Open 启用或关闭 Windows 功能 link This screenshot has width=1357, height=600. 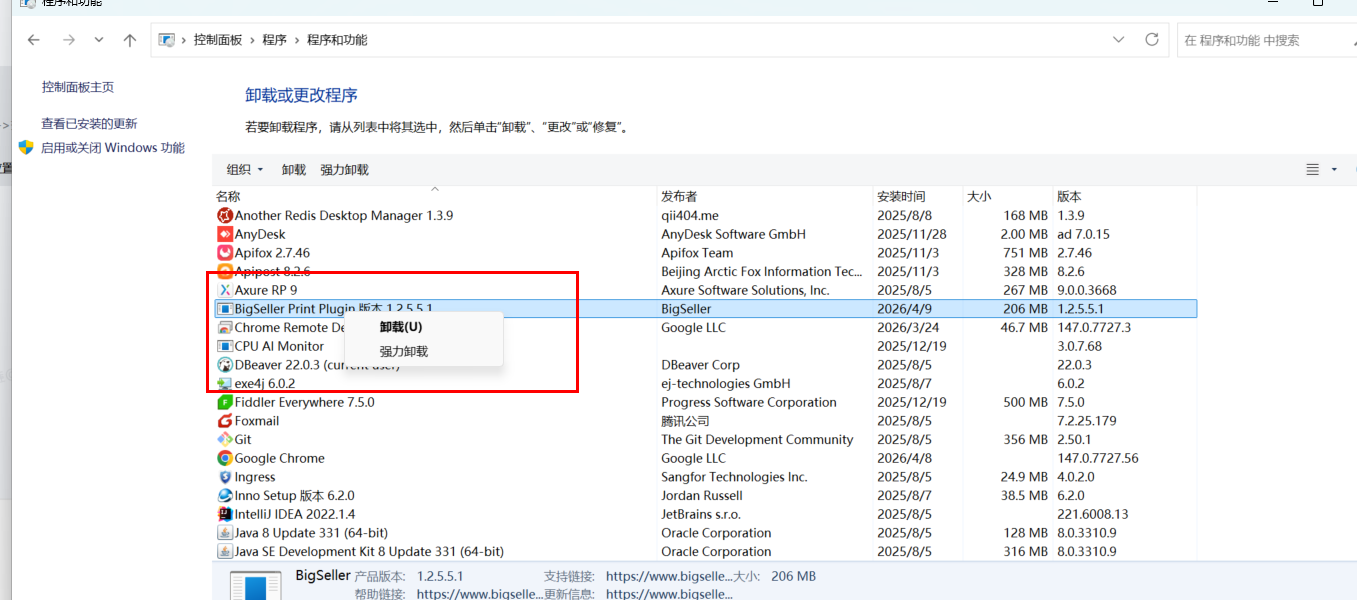113,148
